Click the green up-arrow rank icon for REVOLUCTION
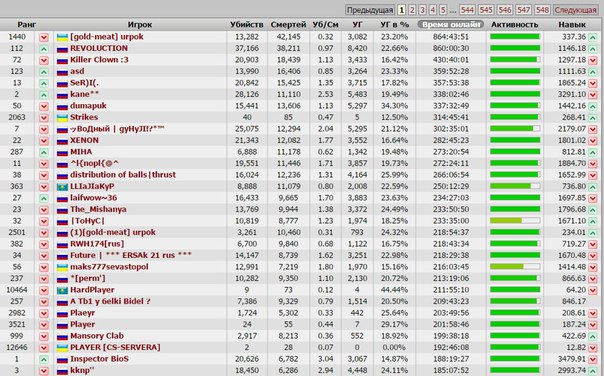Screen dimensions: 604x376 click(x=44, y=49)
